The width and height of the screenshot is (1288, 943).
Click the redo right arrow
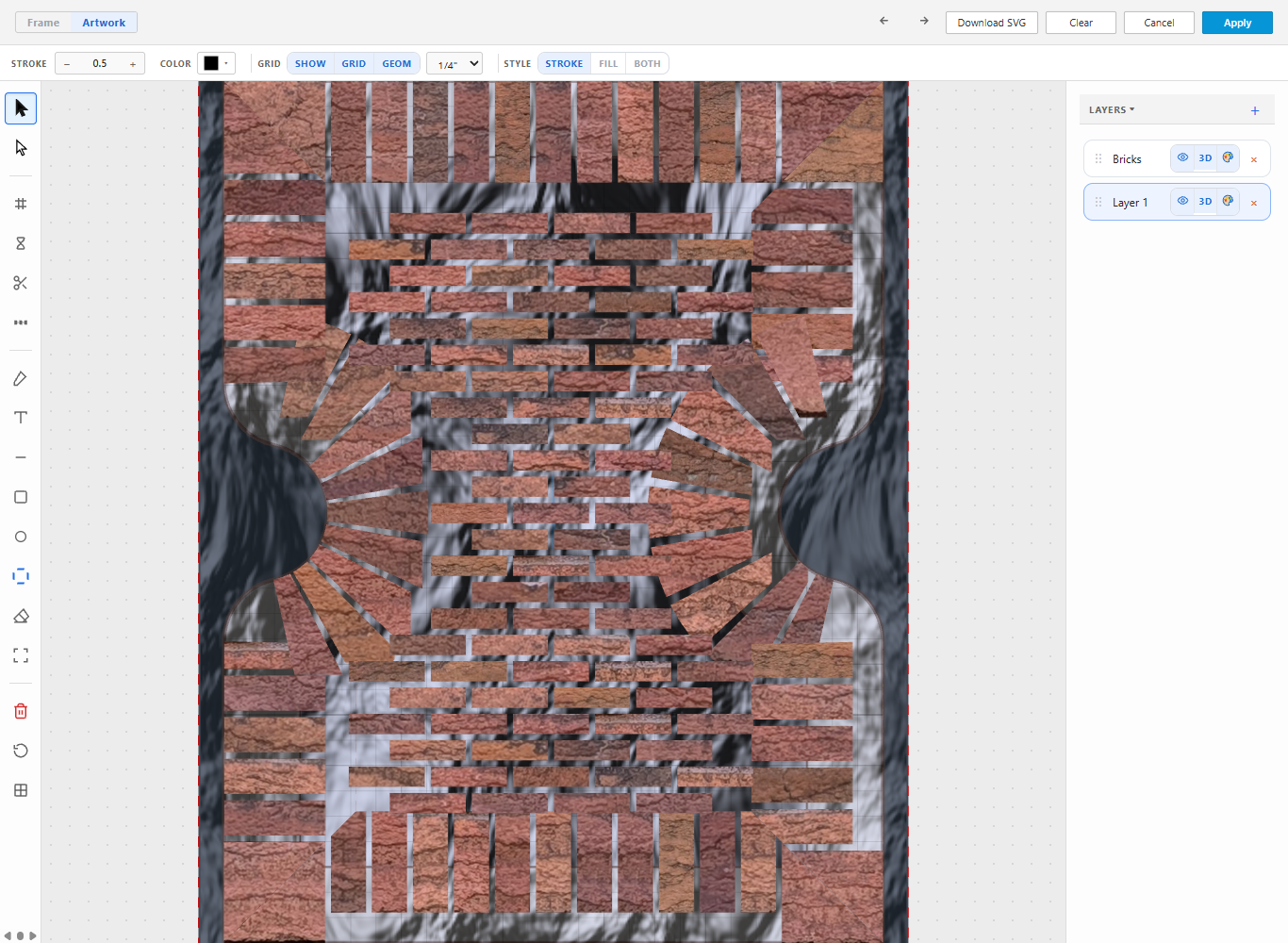click(924, 21)
